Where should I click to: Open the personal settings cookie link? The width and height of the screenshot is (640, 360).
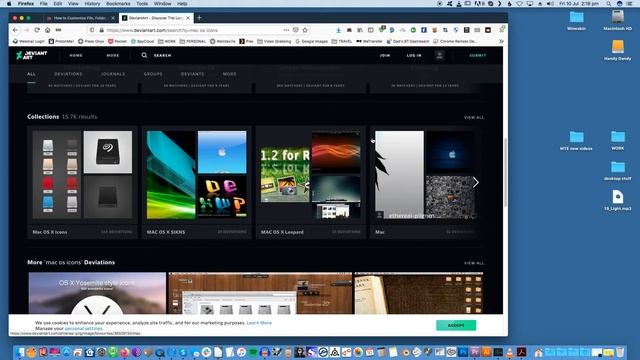[x=84, y=328]
